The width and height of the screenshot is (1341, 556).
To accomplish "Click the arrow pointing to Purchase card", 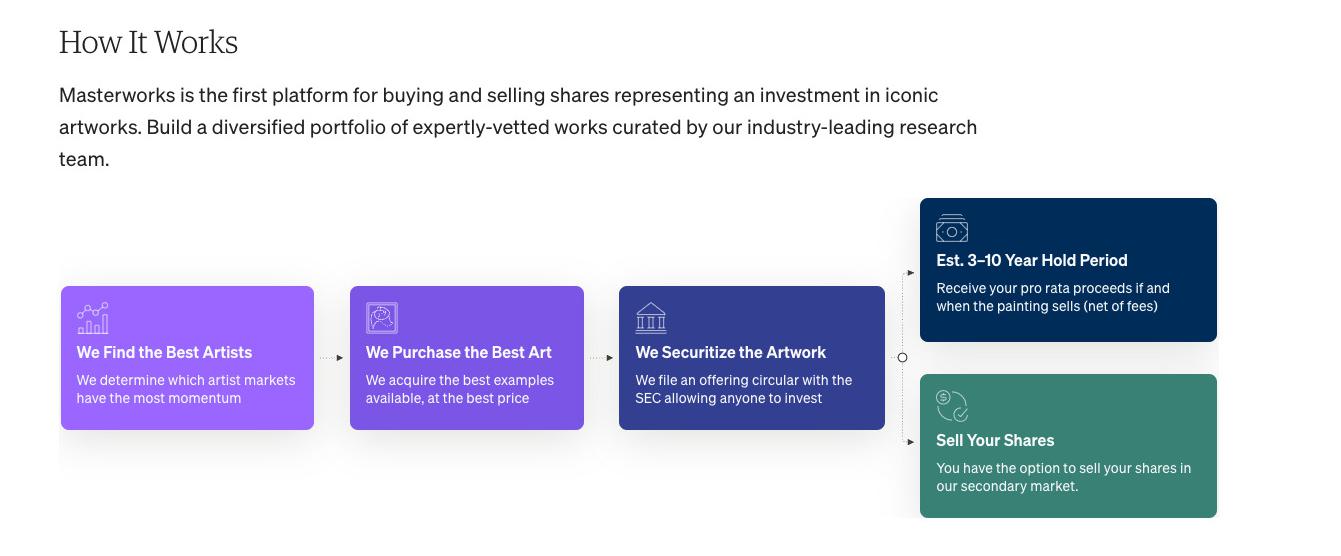I will (x=338, y=357).
